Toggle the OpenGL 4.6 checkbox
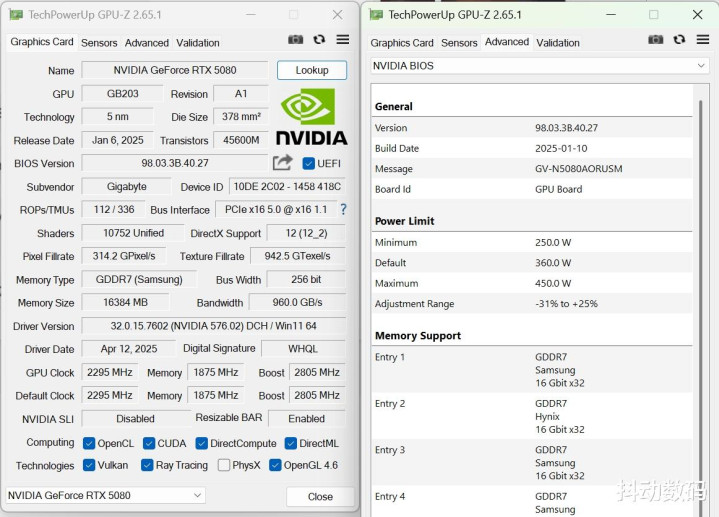Viewport: 719px width, 517px height. tap(275, 465)
